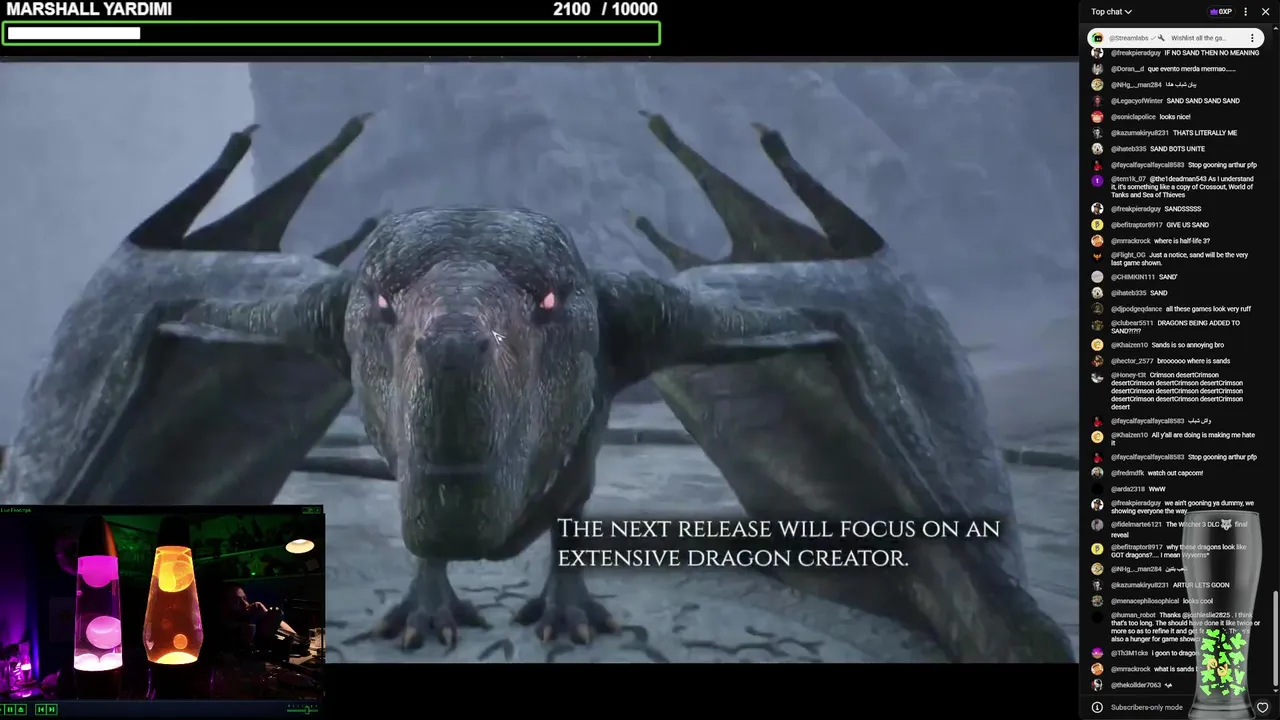Click the avatar of @fidelmarte6121
Image resolution: width=1280 pixels, height=720 pixels.
pos(1097,525)
